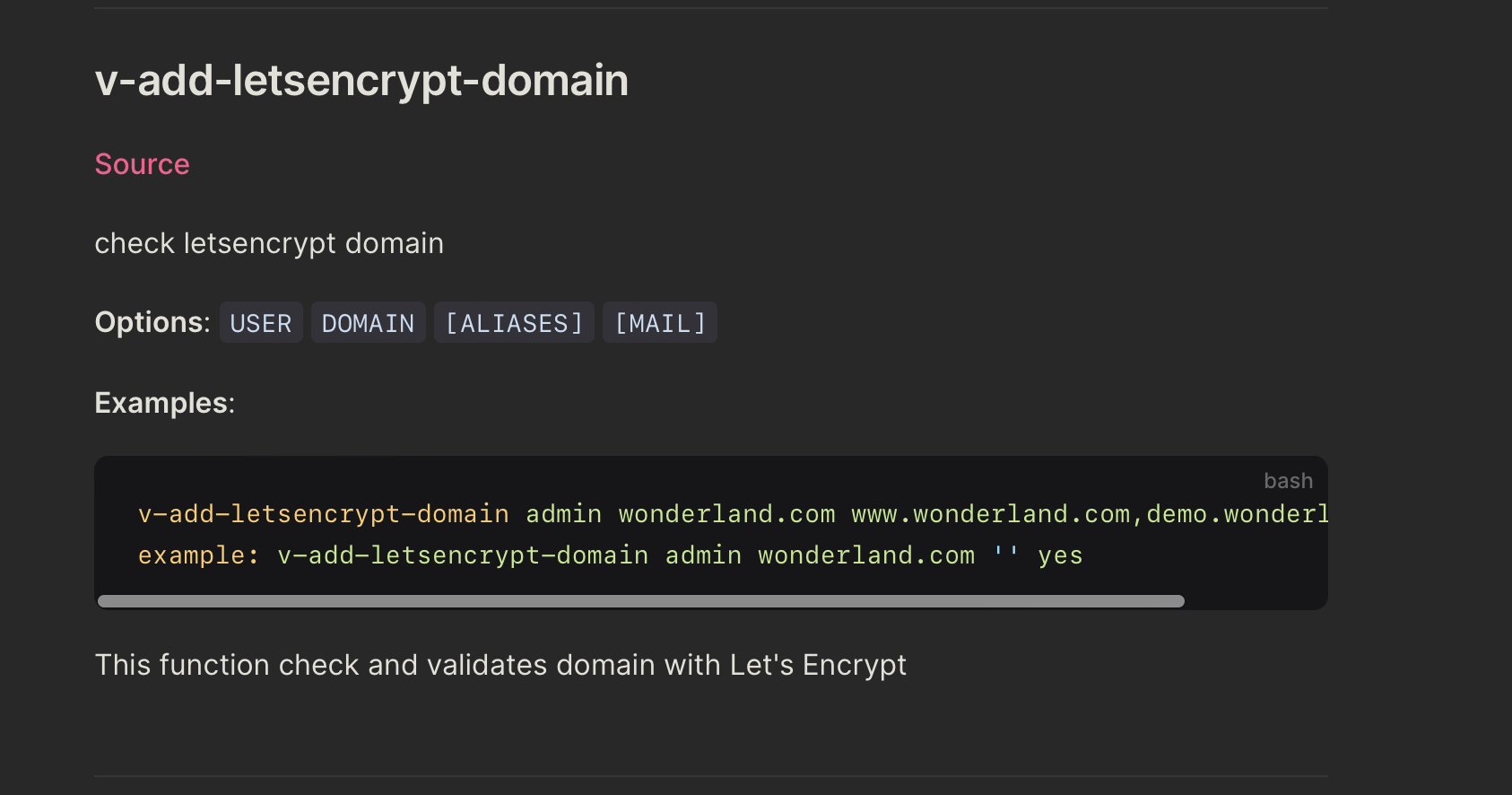
Task: Open the pink Source link
Action: [142, 164]
